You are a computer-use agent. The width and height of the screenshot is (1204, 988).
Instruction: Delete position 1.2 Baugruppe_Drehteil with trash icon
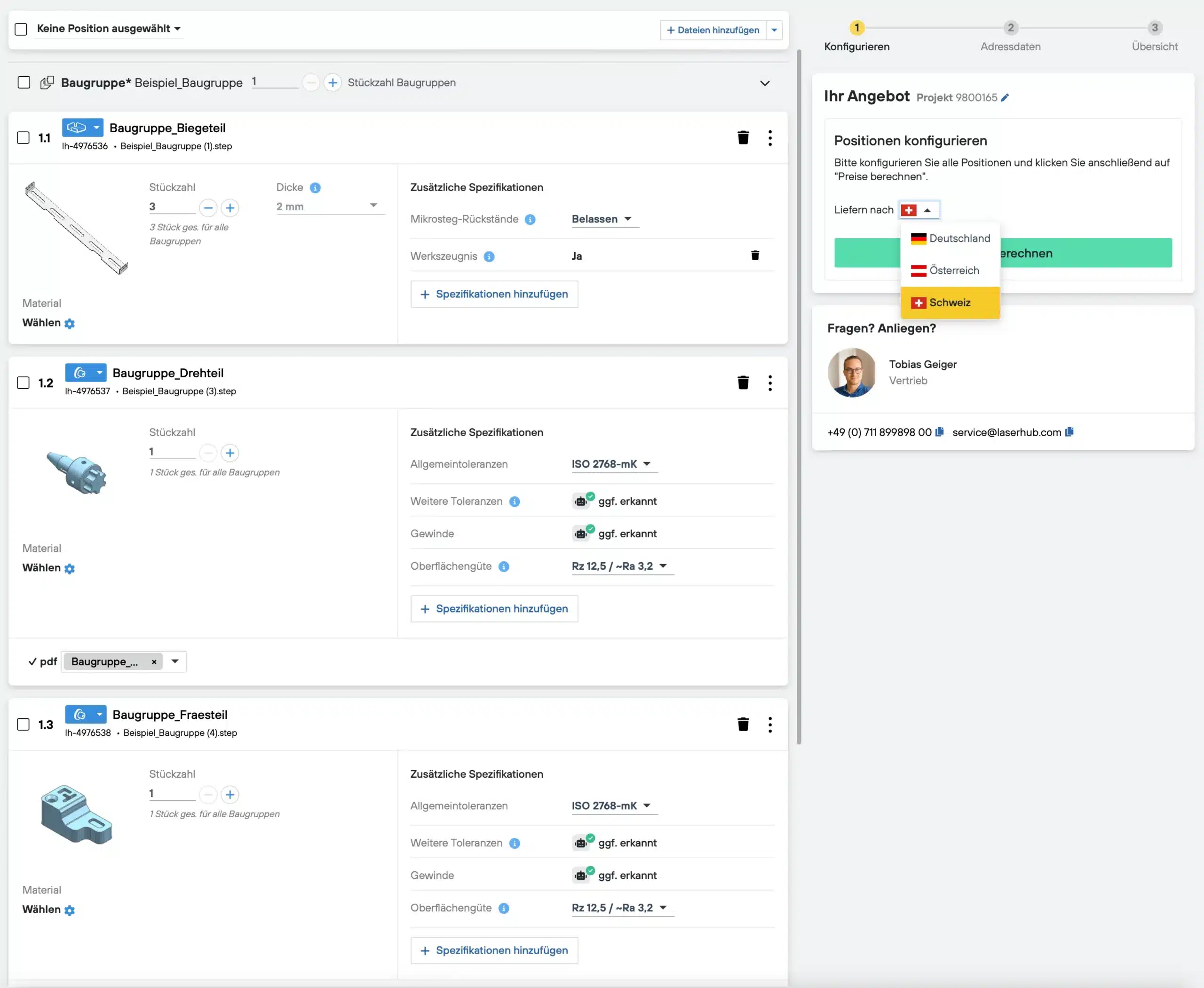coord(743,383)
